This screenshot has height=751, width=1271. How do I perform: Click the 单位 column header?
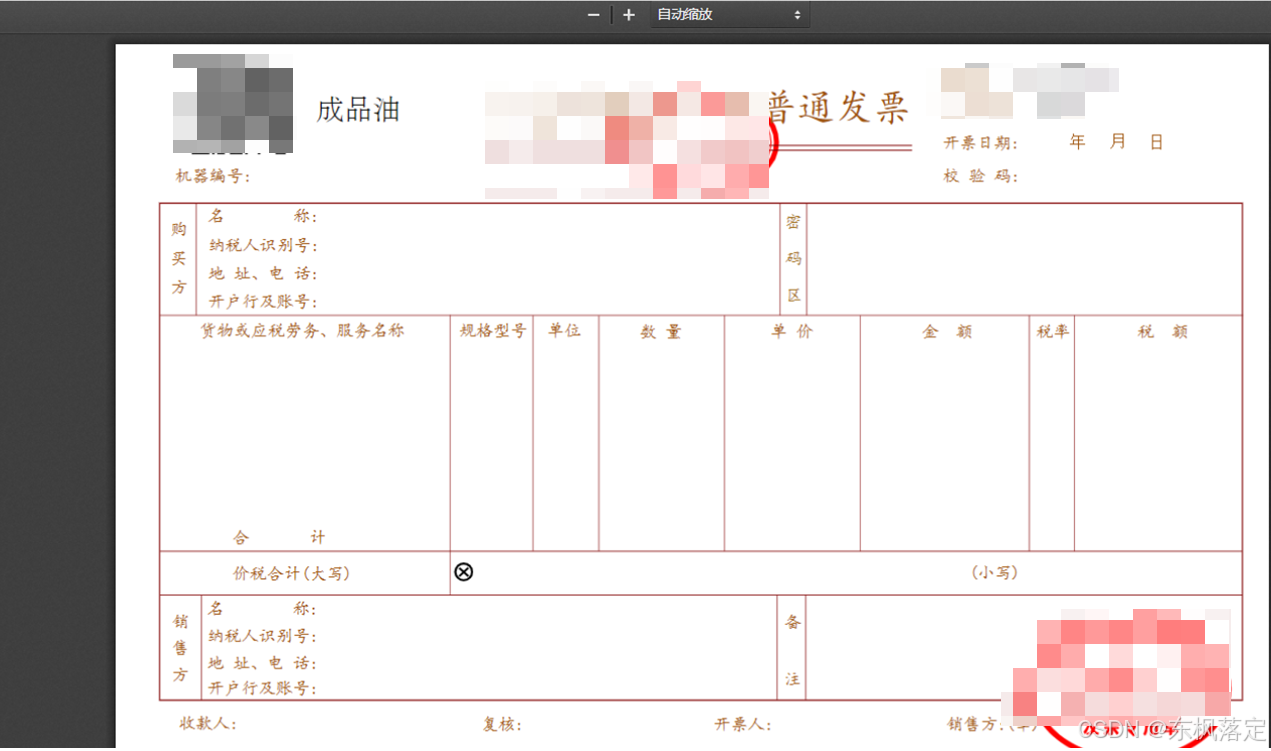(x=565, y=331)
